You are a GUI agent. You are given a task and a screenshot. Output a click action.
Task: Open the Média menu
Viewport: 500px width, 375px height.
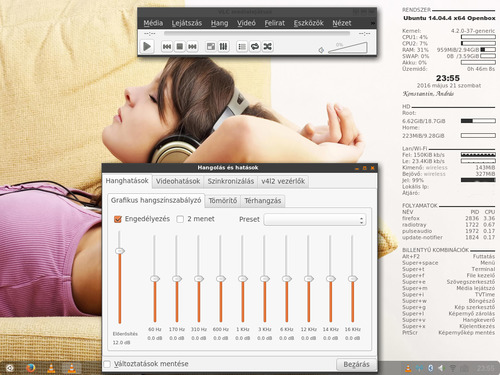click(153, 23)
